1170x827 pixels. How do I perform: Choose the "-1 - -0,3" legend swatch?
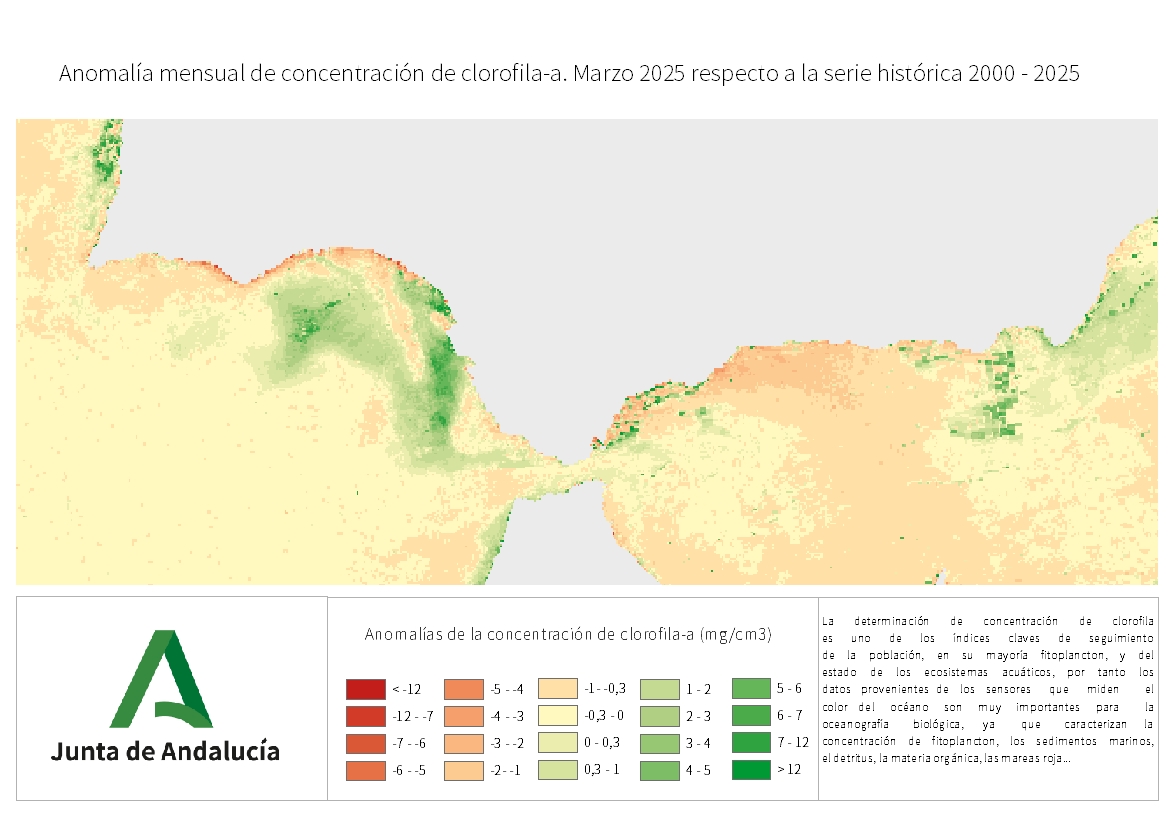(558, 689)
